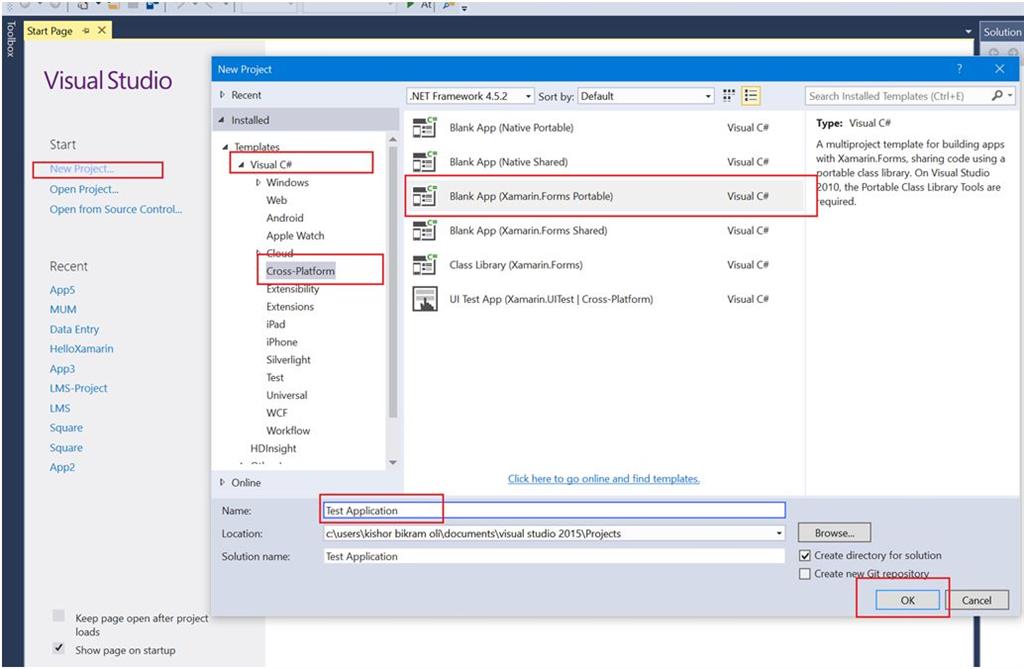Image resolution: width=1024 pixels, height=669 pixels.
Task: Open document tabs overflow dropdown
Action: [968, 31]
